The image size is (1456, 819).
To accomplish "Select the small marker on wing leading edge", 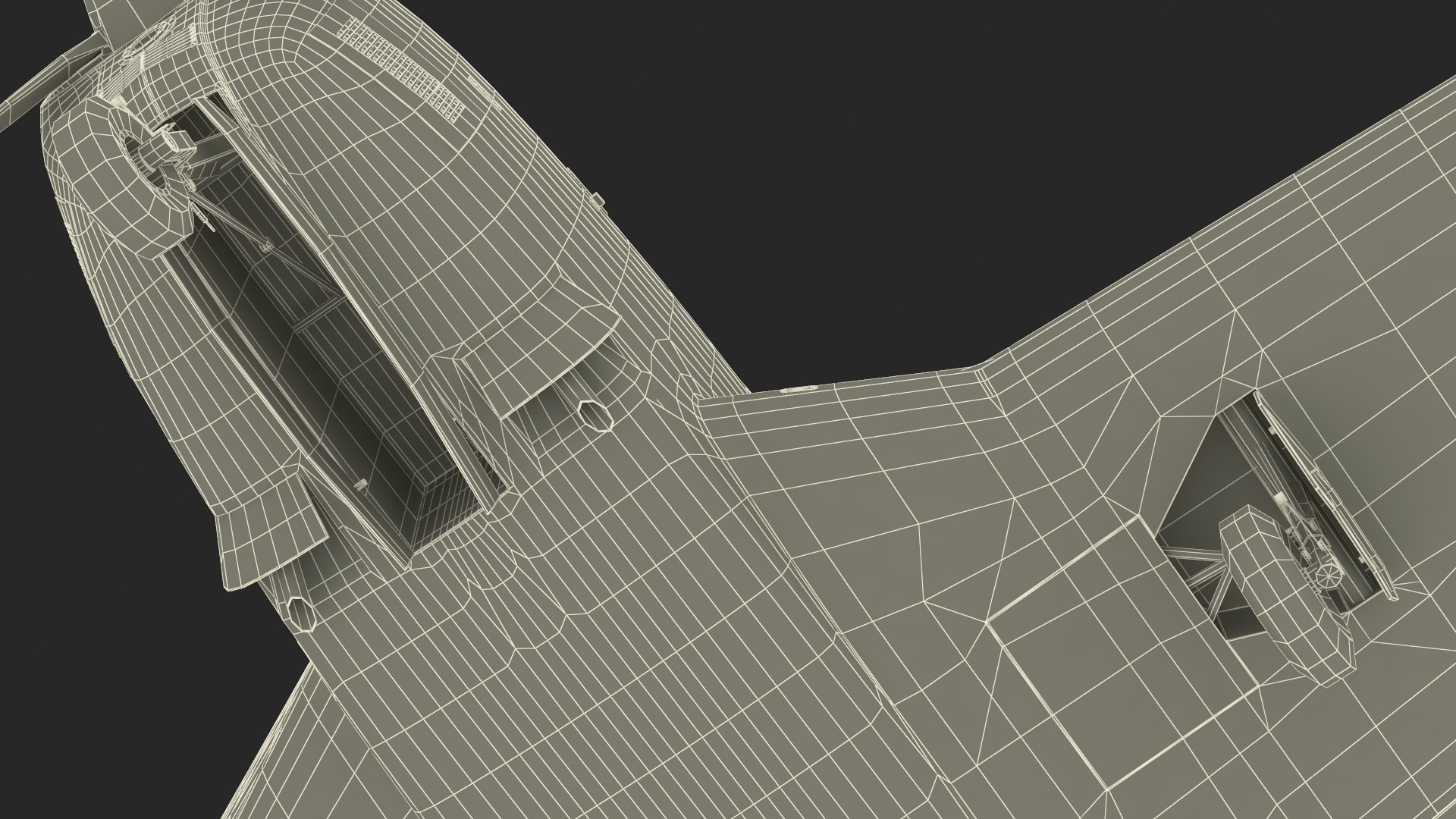I will (x=800, y=389).
